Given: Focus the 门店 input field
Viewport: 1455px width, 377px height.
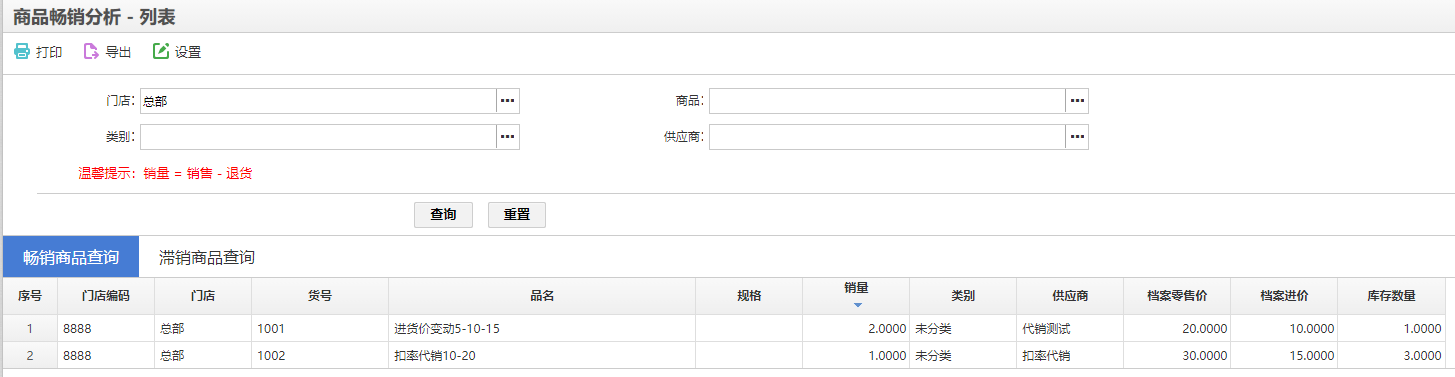Looking at the screenshot, I should (x=318, y=101).
